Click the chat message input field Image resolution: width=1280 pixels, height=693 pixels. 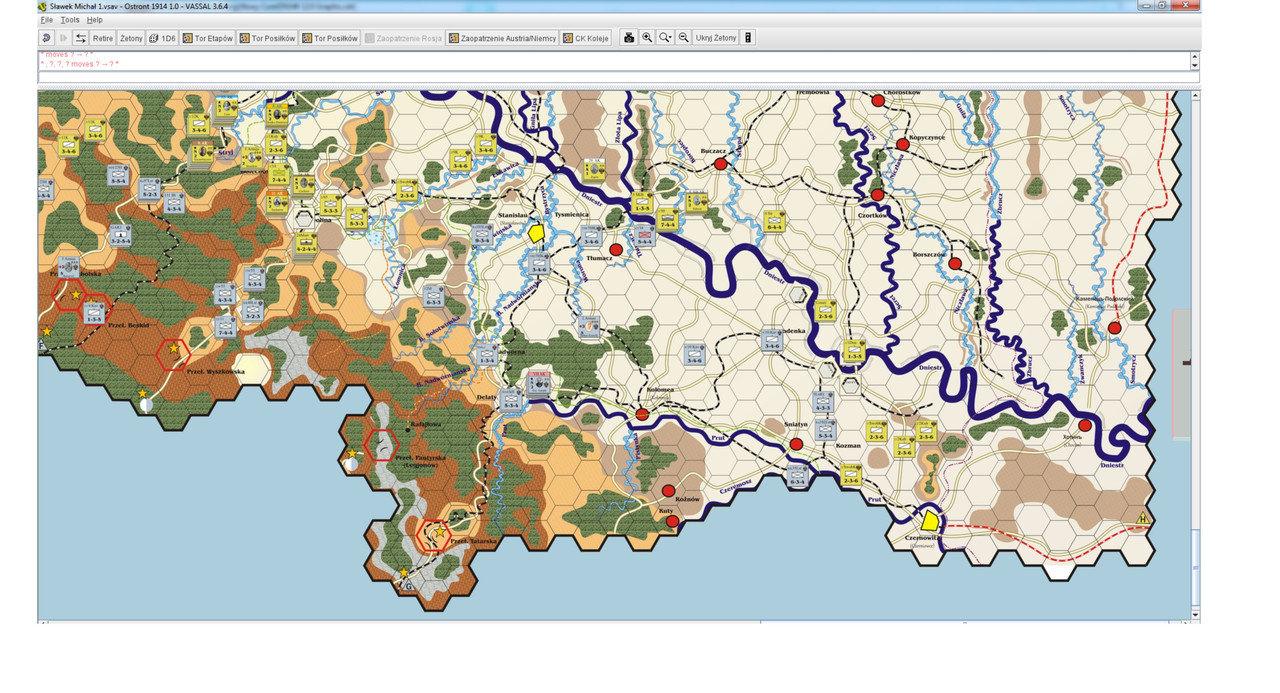pyautogui.click(x=619, y=77)
